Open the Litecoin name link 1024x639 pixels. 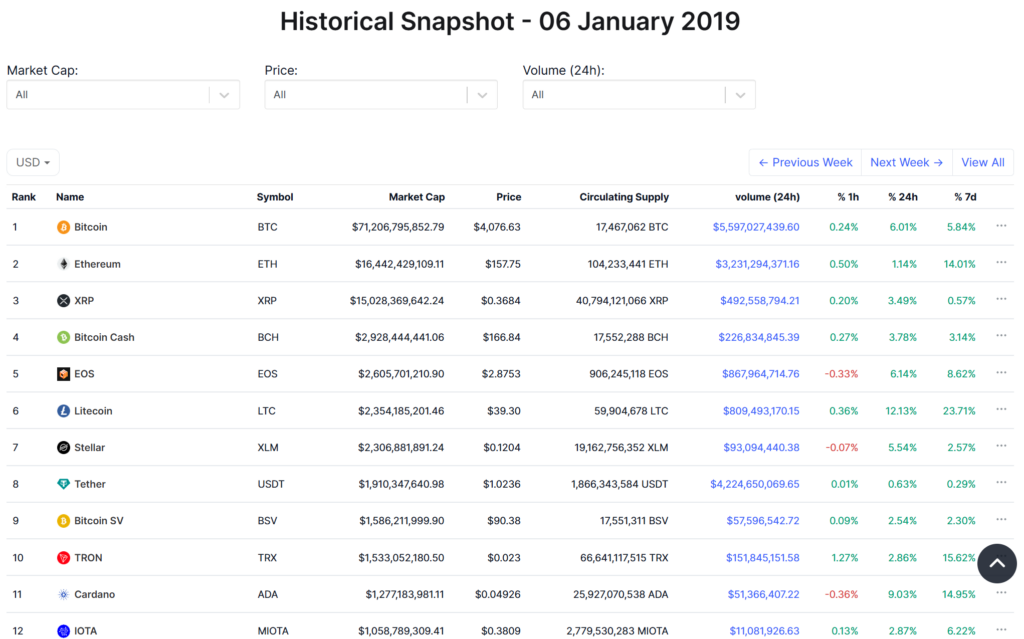tap(93, 411)
